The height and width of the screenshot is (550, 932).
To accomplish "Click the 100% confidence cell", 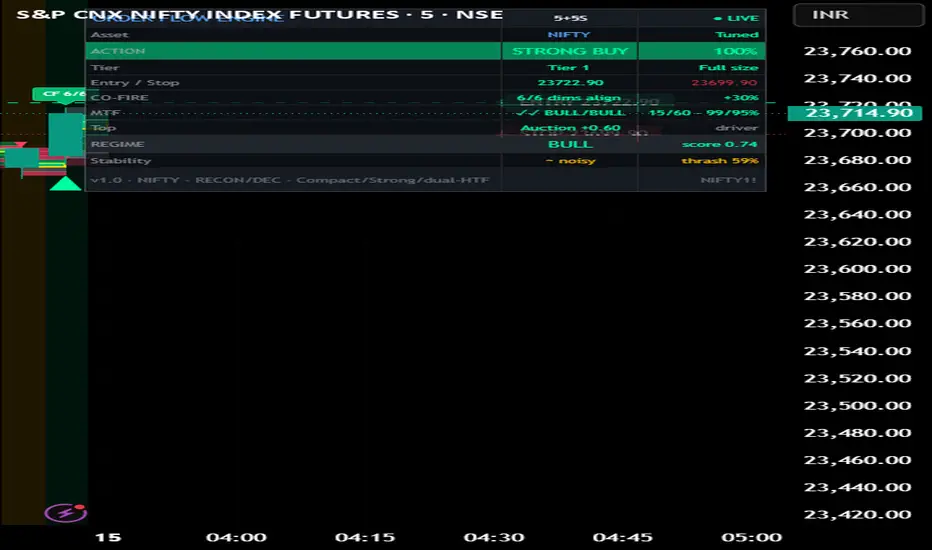I will 702,51.
